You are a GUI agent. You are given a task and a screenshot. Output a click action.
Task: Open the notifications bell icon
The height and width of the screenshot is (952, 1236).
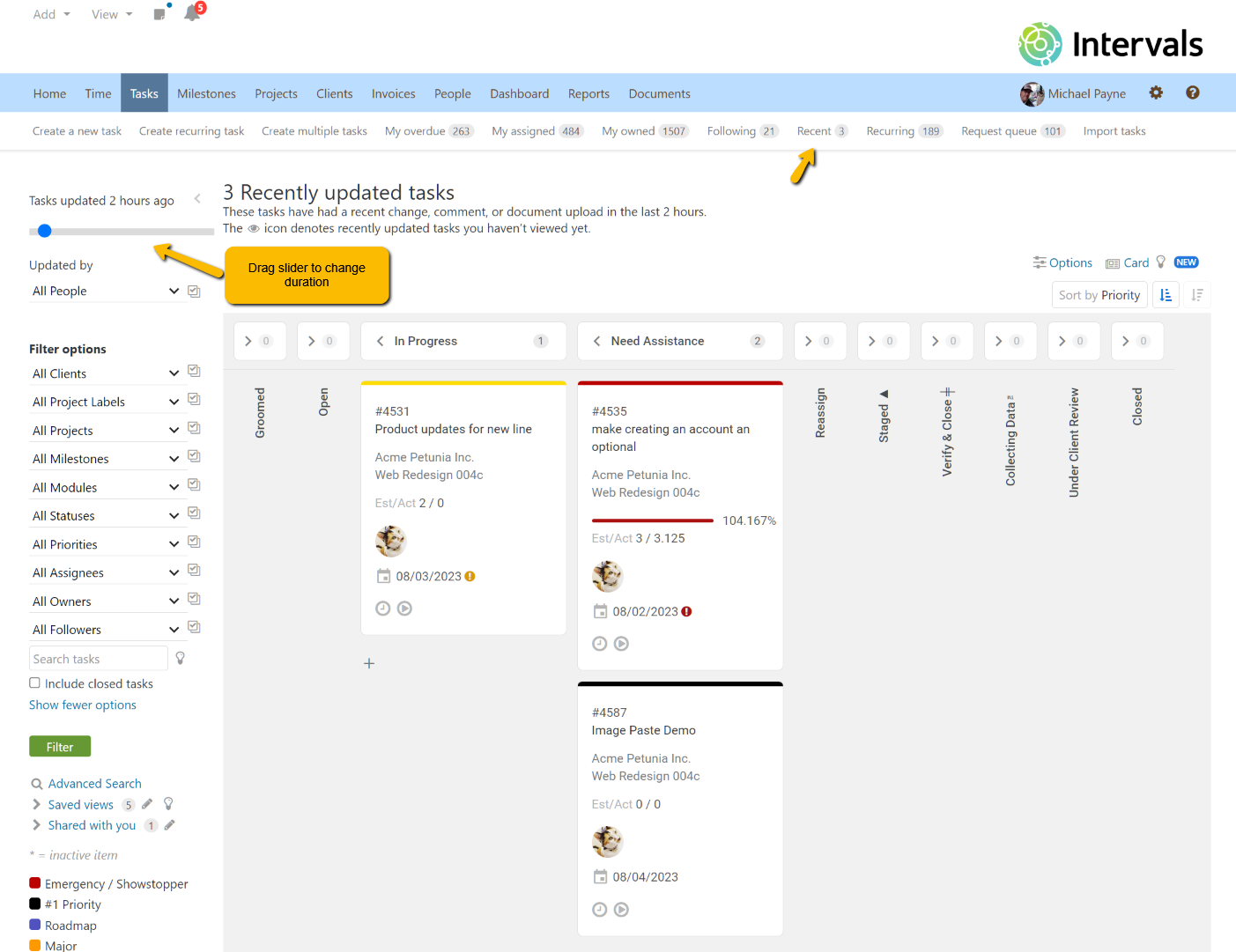pyautogui.click(x=192, y=13)
